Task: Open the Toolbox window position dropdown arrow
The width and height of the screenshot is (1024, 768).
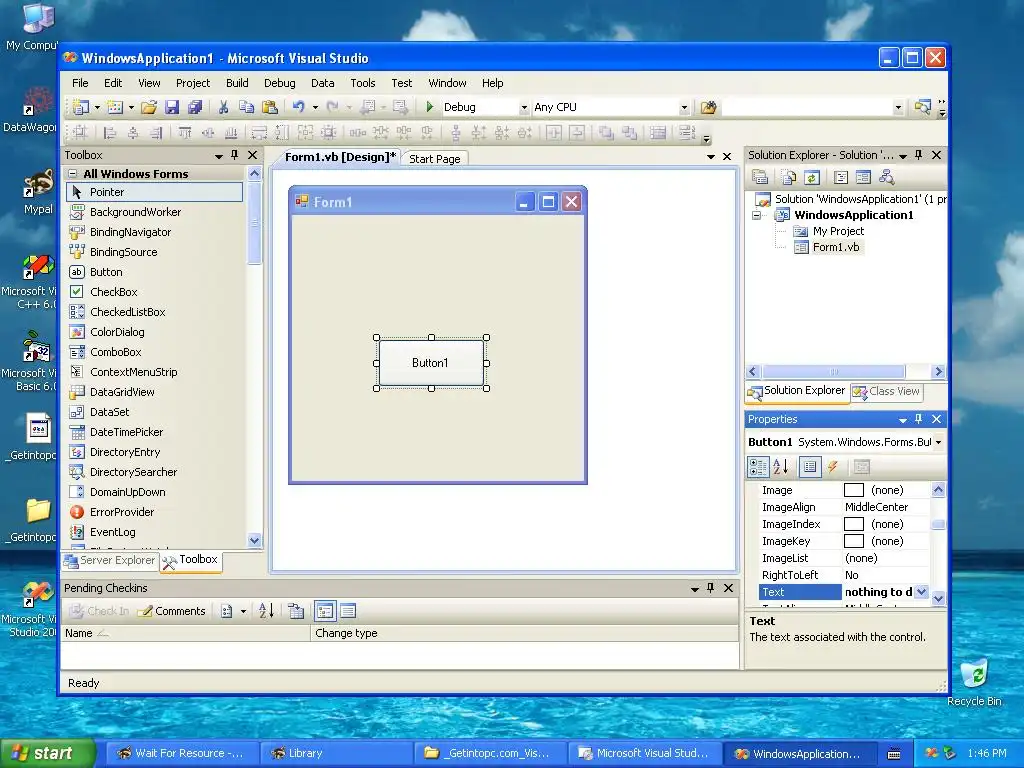Action: pyautogui.click(x=219, y=155)
